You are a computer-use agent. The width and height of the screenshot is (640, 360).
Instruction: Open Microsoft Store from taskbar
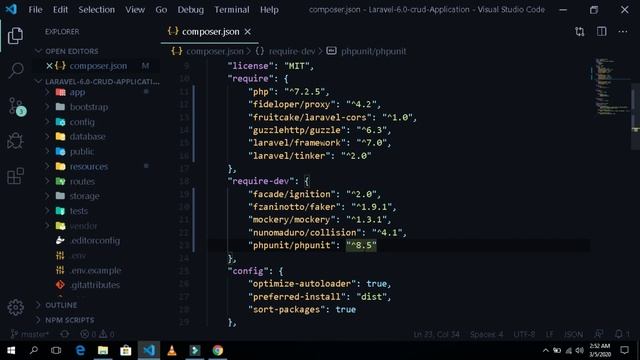pyautogui.click(x=126, y=350)
